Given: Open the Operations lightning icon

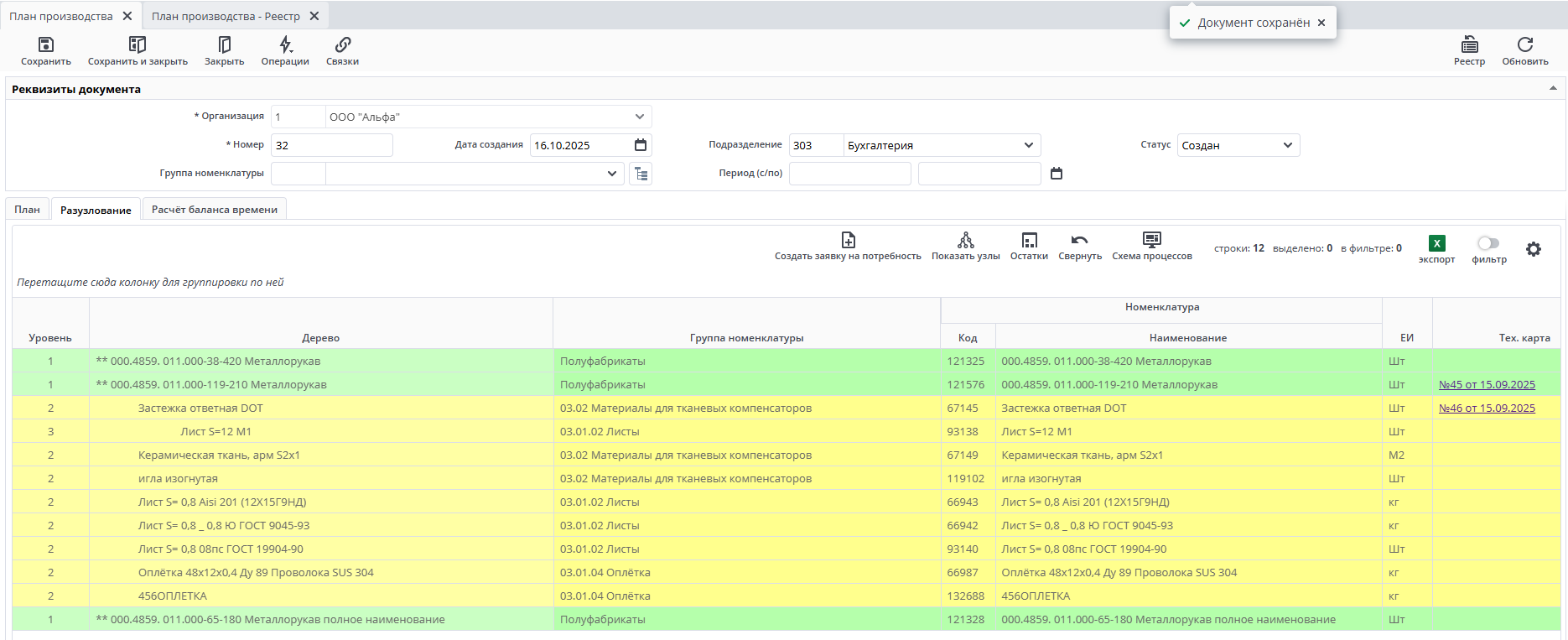Looking at the screenshot, I should (x=285, y=45).
